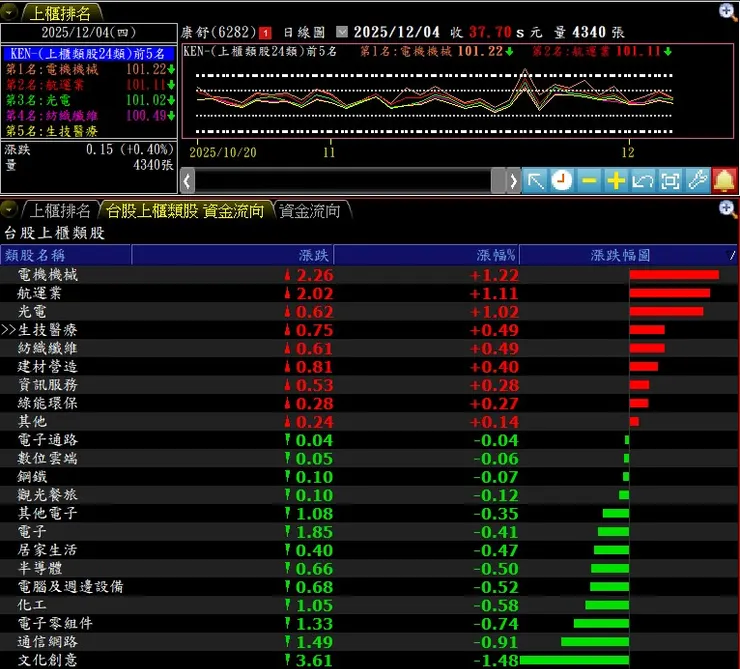This screenshot has height=669, width=740.
Task: Open round dropdown button beside top 上櫃排名 tab
Action: click(8, 12)
